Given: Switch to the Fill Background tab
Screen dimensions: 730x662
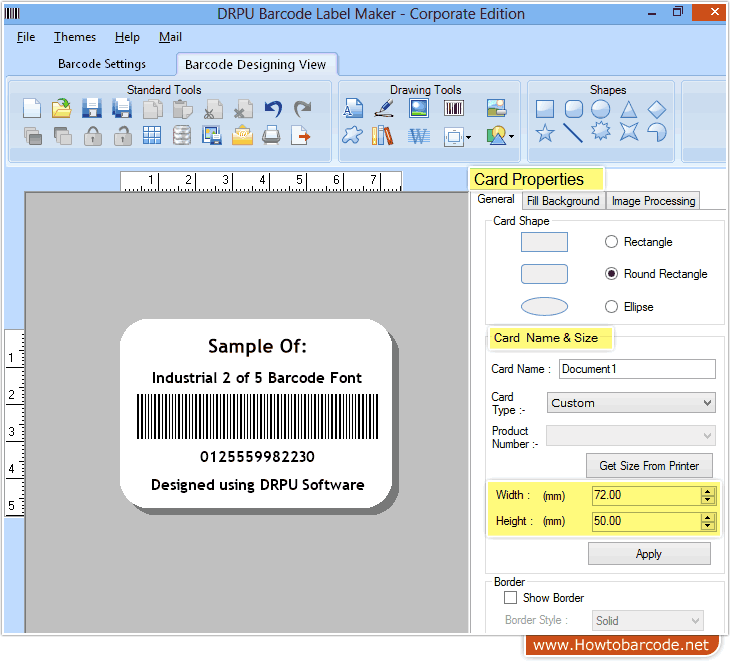Looking at the screenshot, I should [563, 201].
